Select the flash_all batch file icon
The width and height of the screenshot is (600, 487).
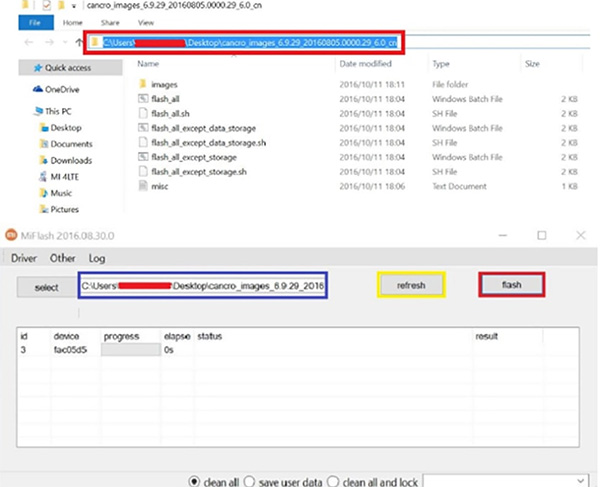pyautogui.click(x=142, y=99)
